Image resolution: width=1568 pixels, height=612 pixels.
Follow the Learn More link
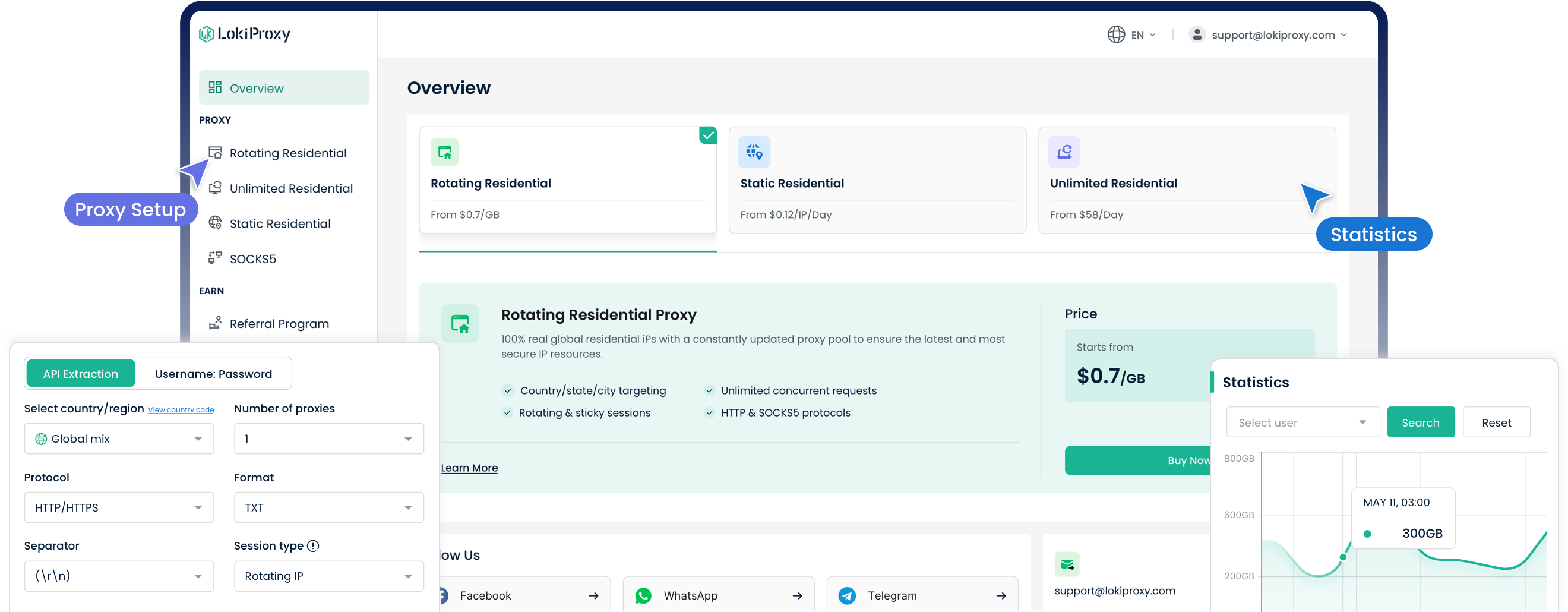click(469, 468)
